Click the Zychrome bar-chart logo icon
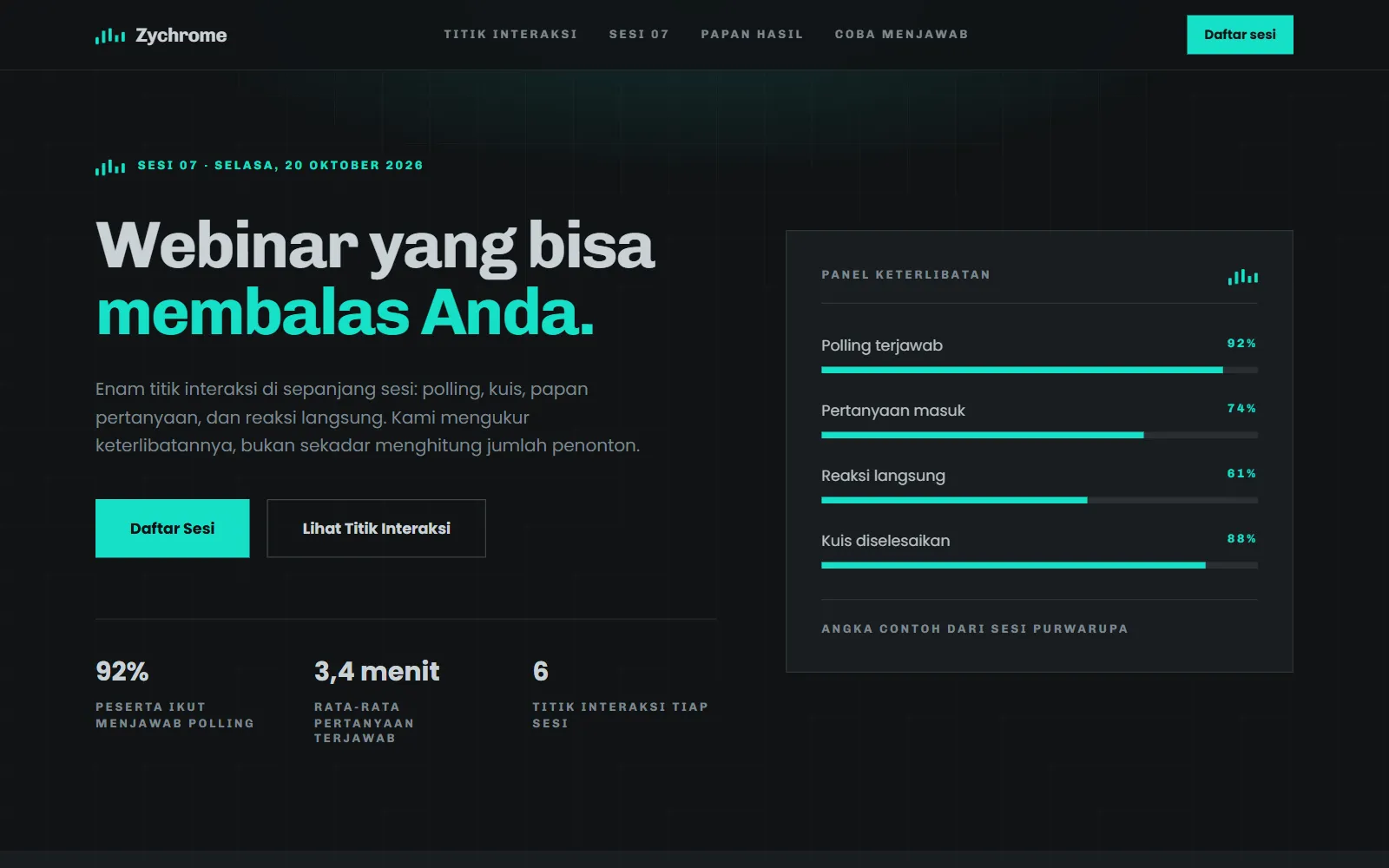 click(x=110, y=36)
